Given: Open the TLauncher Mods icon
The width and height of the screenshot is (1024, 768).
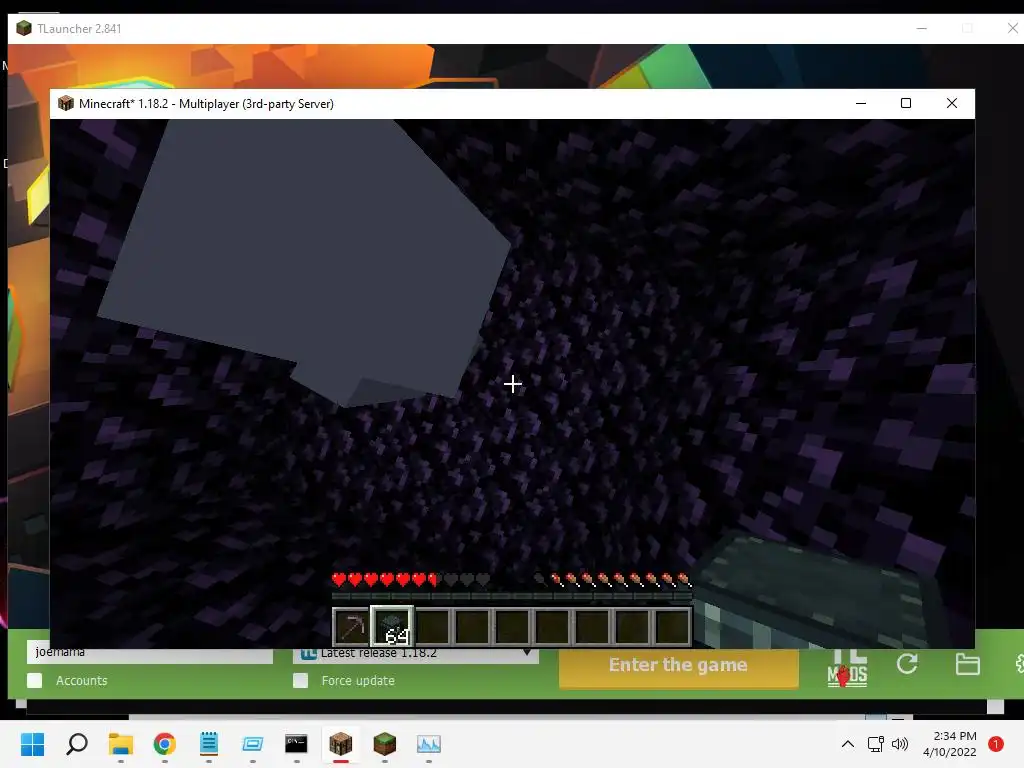Looking at the screenshot, I should pyautogui.click(x=847, y=668).
